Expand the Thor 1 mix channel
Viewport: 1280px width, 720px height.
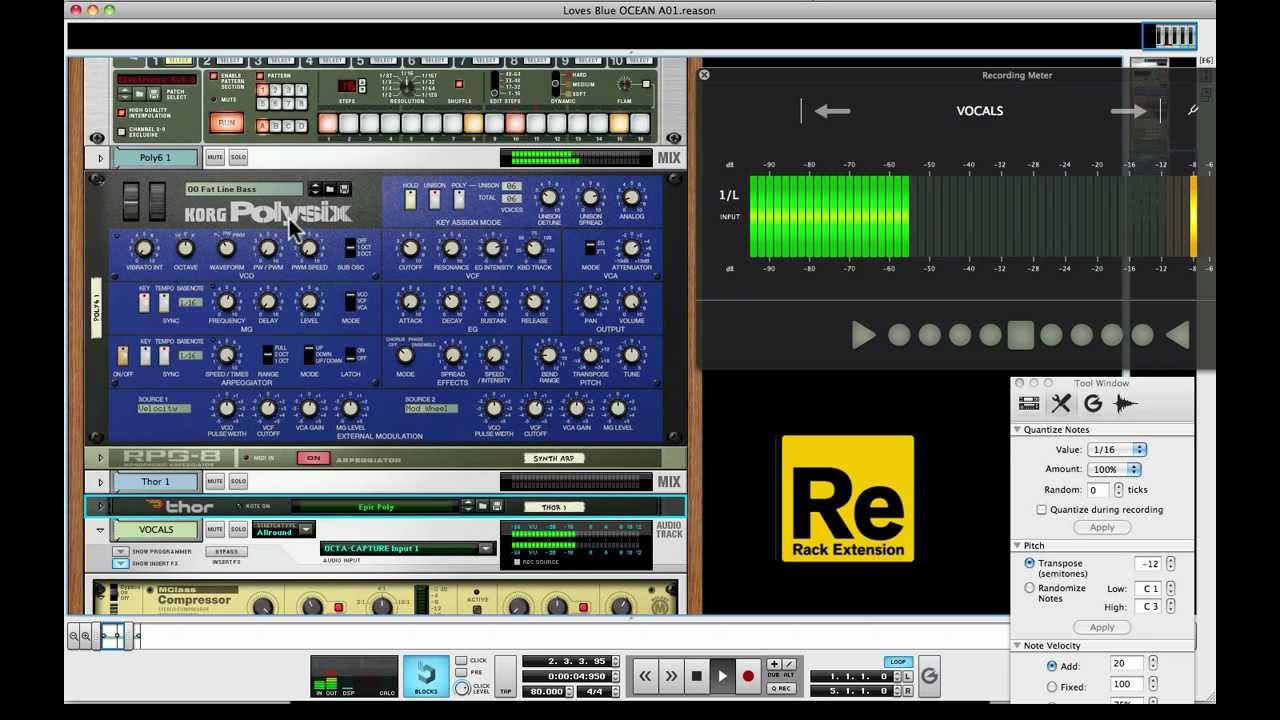tap(100, 482)
